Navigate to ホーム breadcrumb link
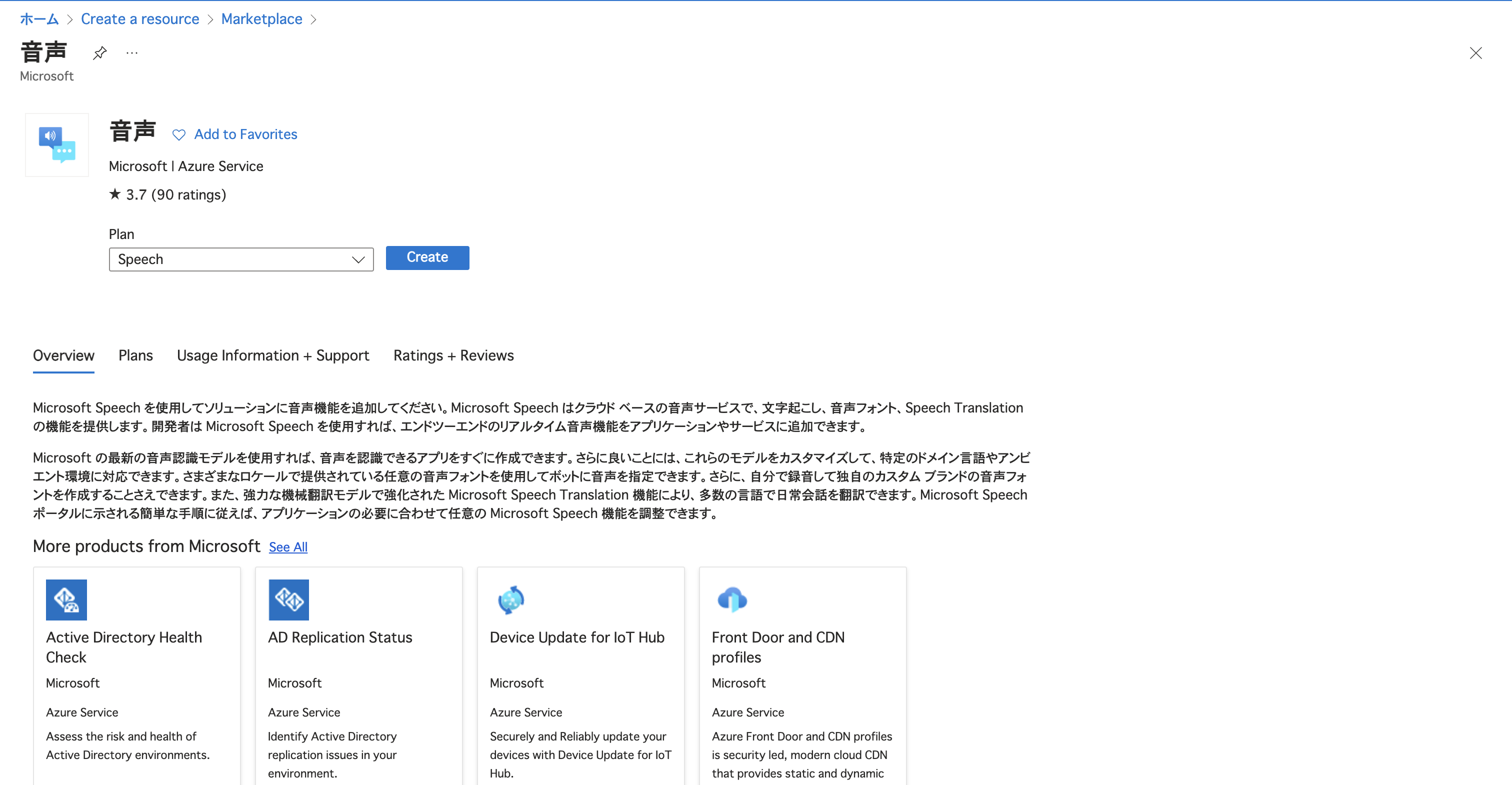1512x785 pixels. tap(39, 19)
